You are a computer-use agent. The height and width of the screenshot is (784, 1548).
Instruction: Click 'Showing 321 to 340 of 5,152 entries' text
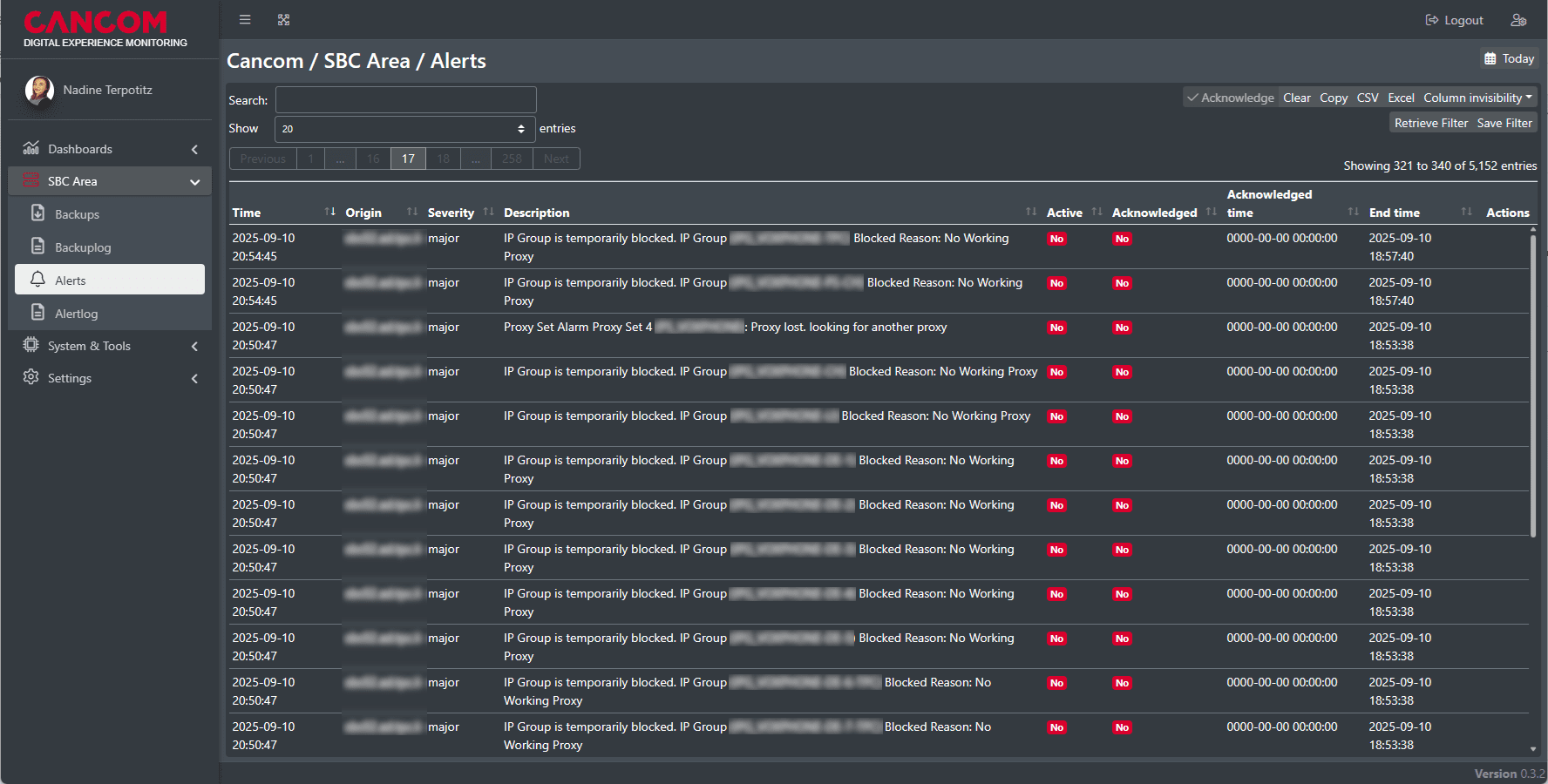[1440, 166]
